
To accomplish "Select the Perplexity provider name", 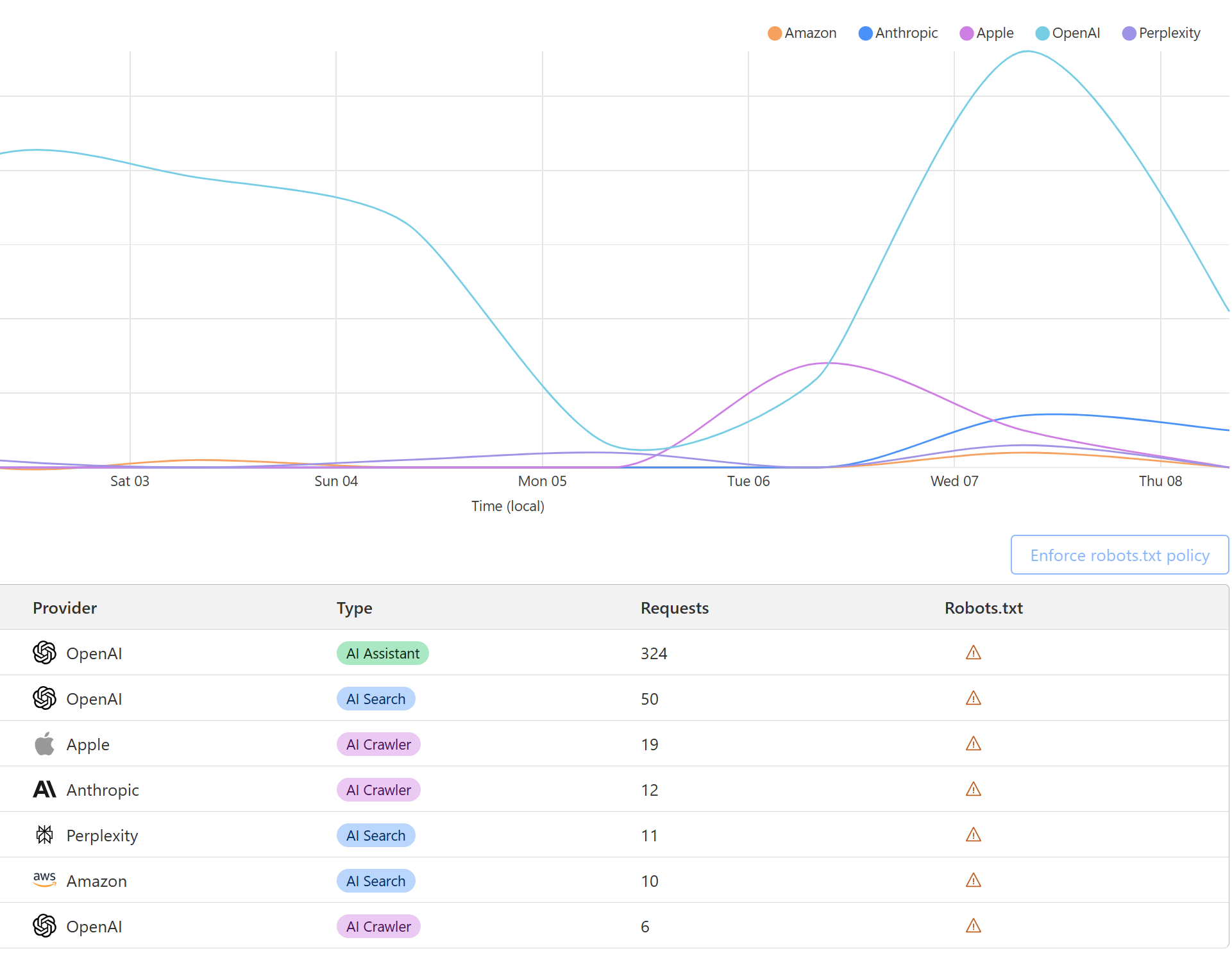I will (x=102, y=836).
